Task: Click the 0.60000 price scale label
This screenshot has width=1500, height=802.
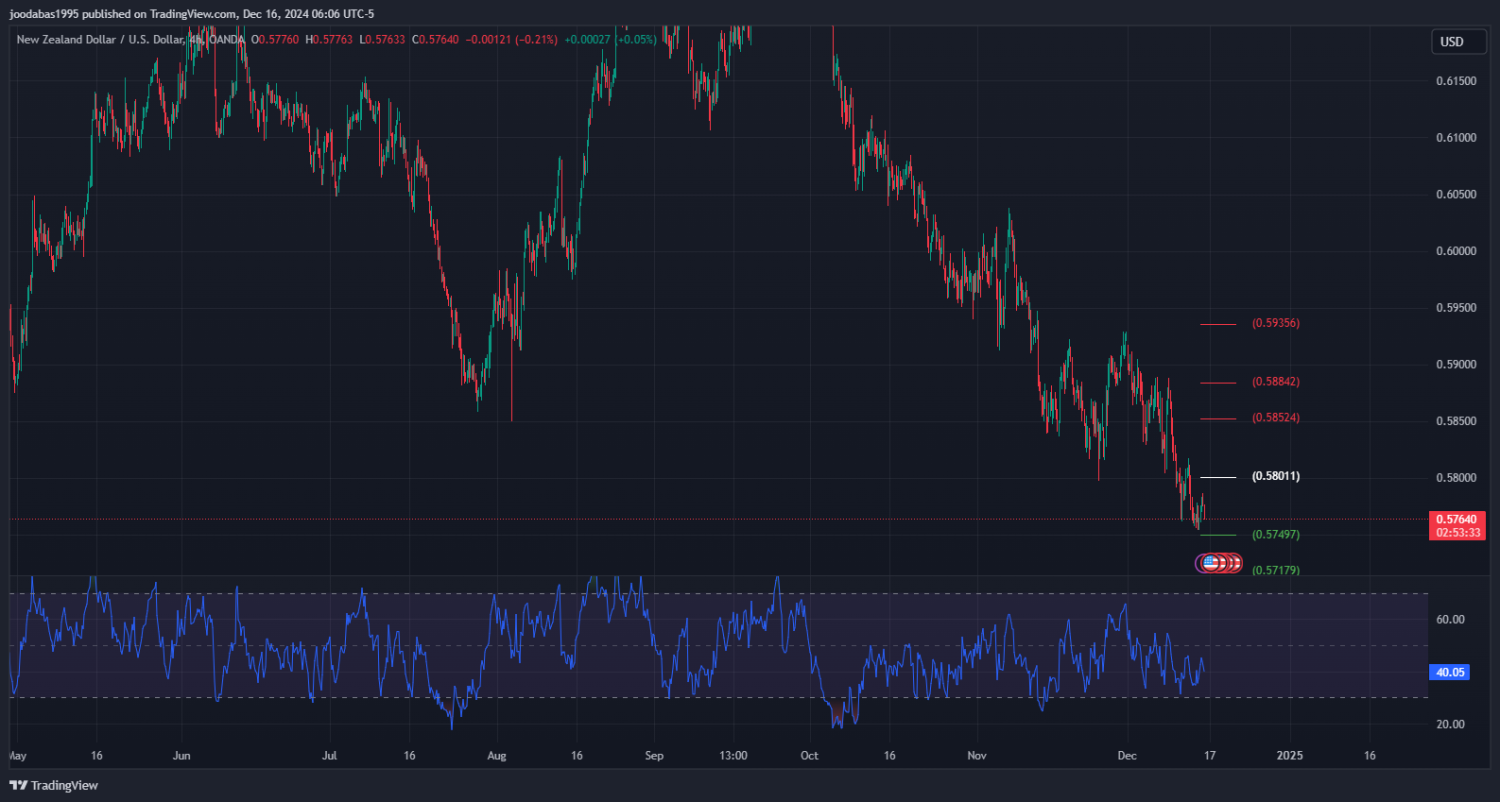Action: [1457, 251]
